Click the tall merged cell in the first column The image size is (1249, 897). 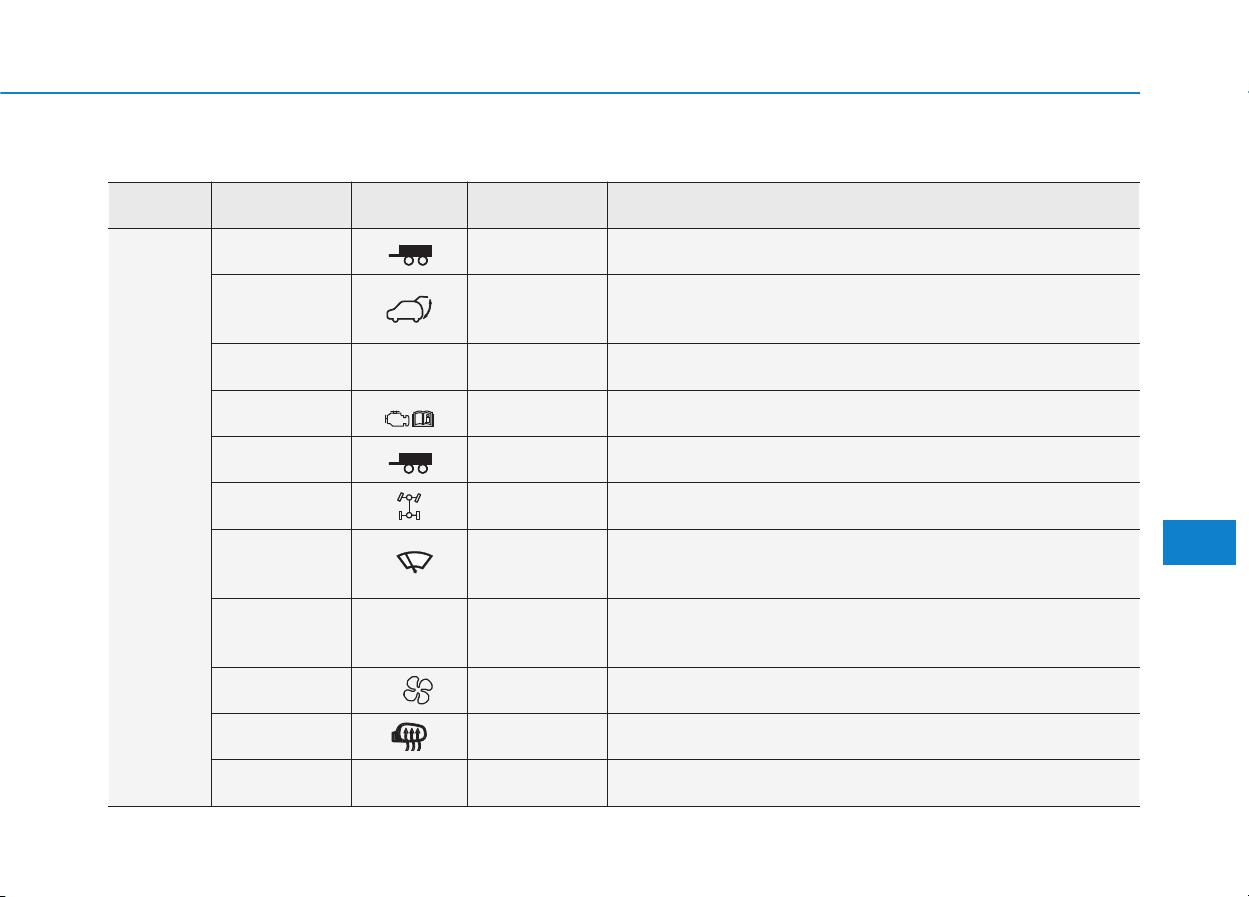click(159, 517)
